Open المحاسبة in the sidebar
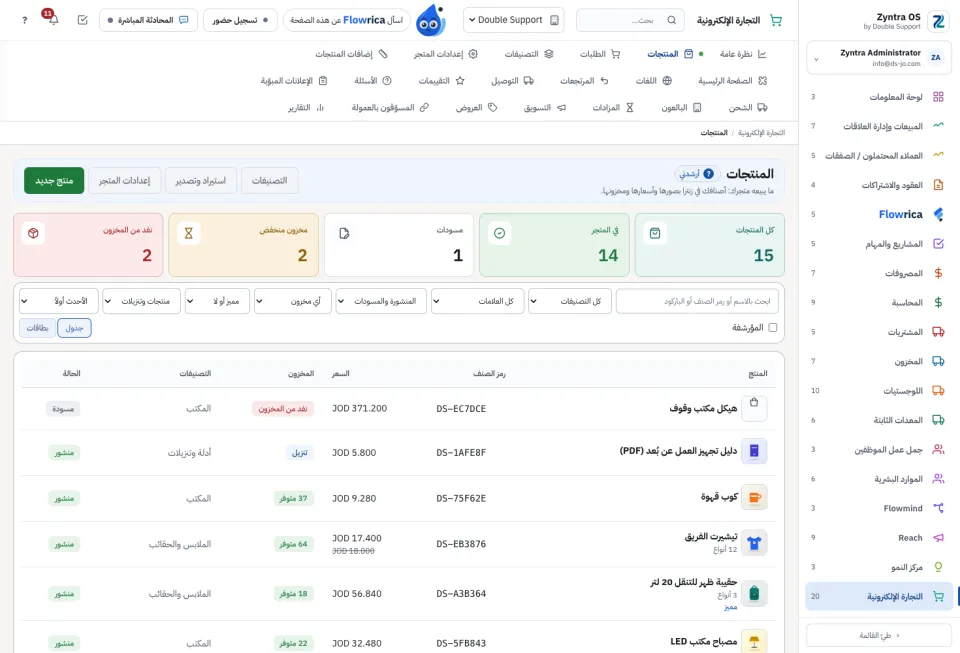 (879, 302)
